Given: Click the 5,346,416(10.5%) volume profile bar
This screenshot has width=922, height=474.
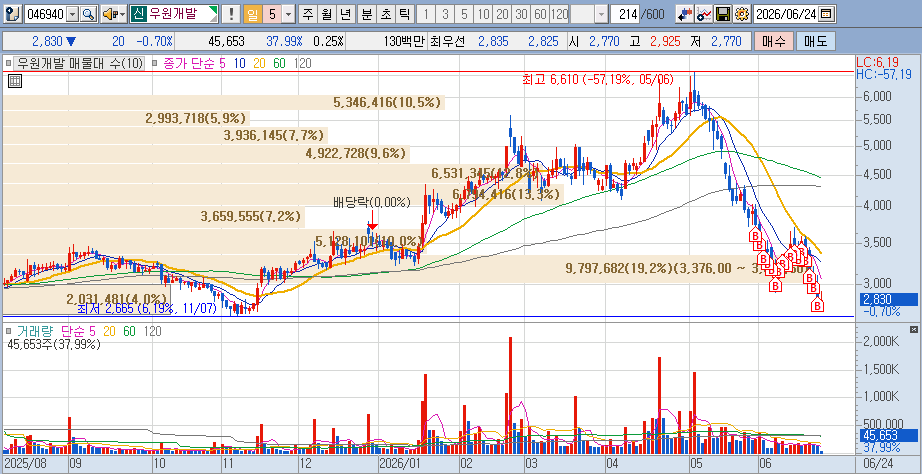Looking at the screenshot, I should [225, 102].
